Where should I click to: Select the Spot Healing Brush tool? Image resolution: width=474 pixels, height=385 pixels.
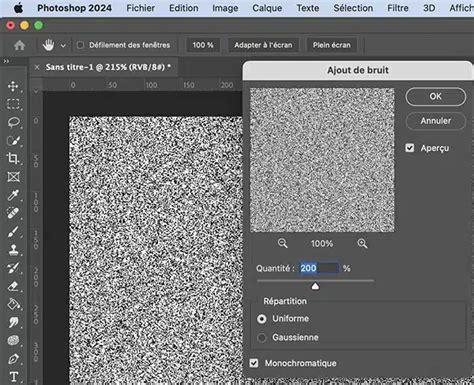[13, 213]
